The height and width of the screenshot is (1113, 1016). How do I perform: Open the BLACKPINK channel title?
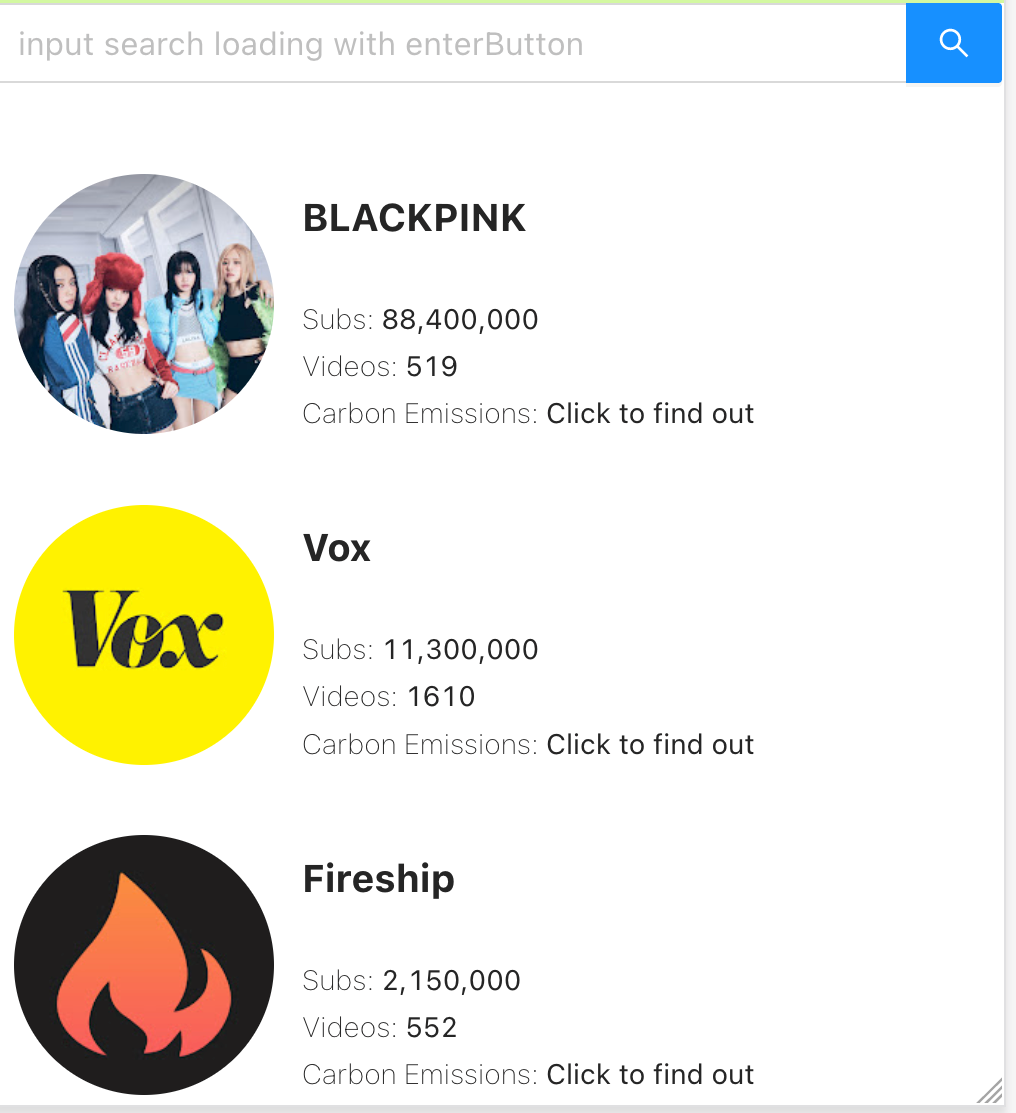[414, 218]
